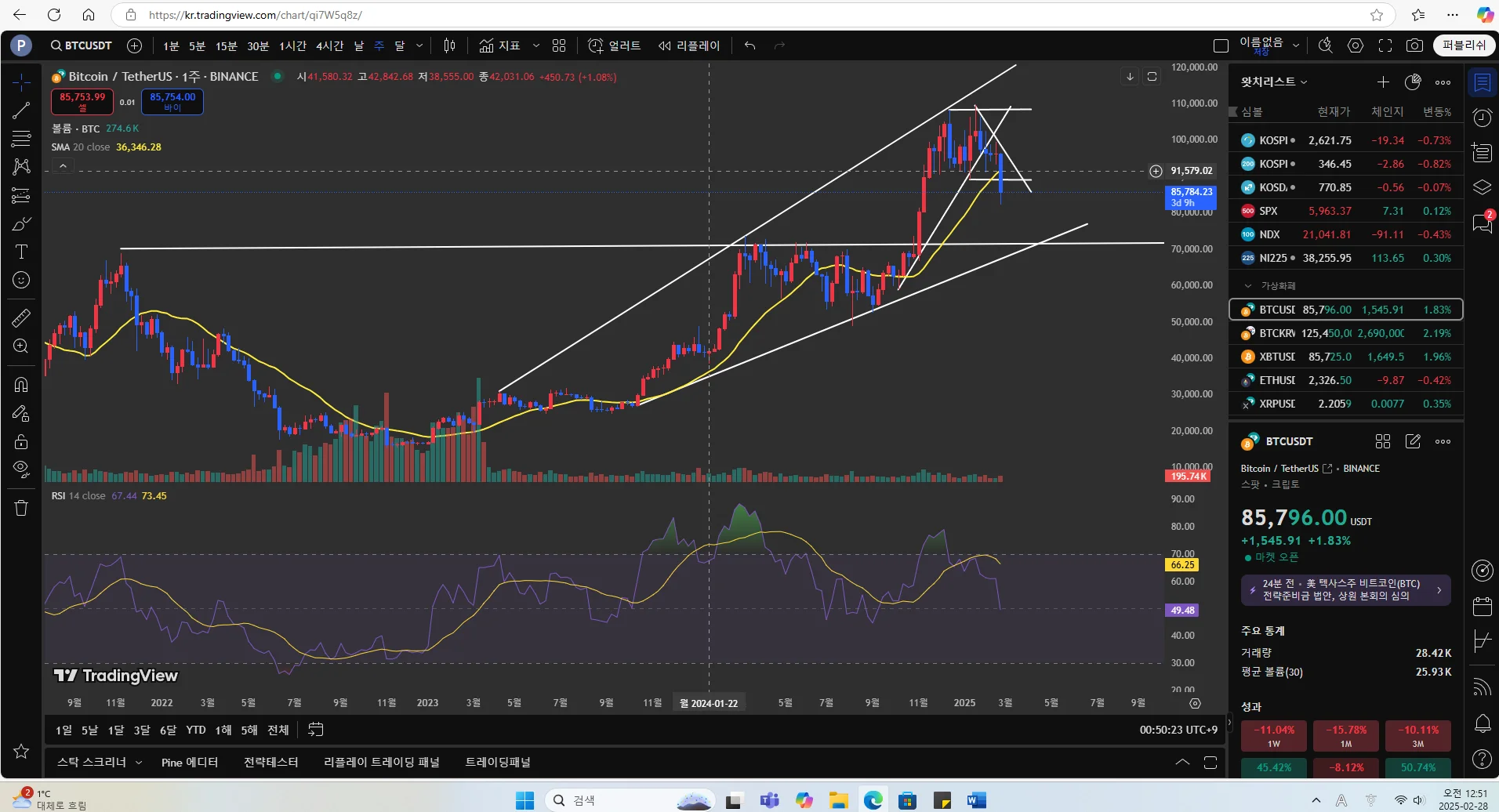Click the BTCUSDT symbol search box
Viewport: 1499px width, 812px height.
tap(82, 45)
